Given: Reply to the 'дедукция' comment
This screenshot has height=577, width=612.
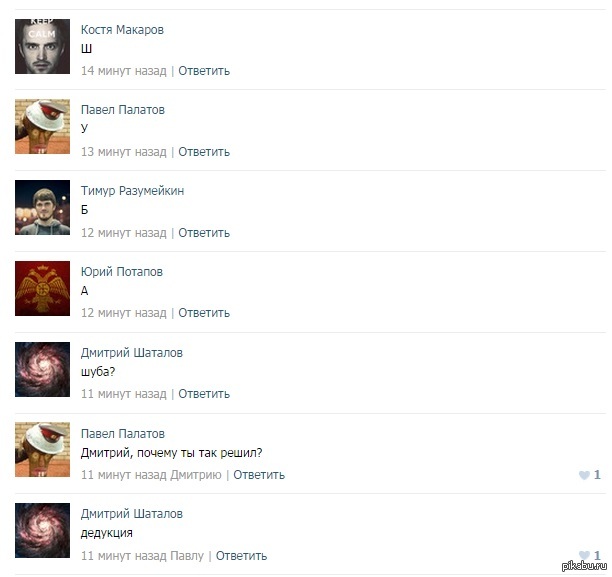Looking at the screenshot, I should 242,556.
